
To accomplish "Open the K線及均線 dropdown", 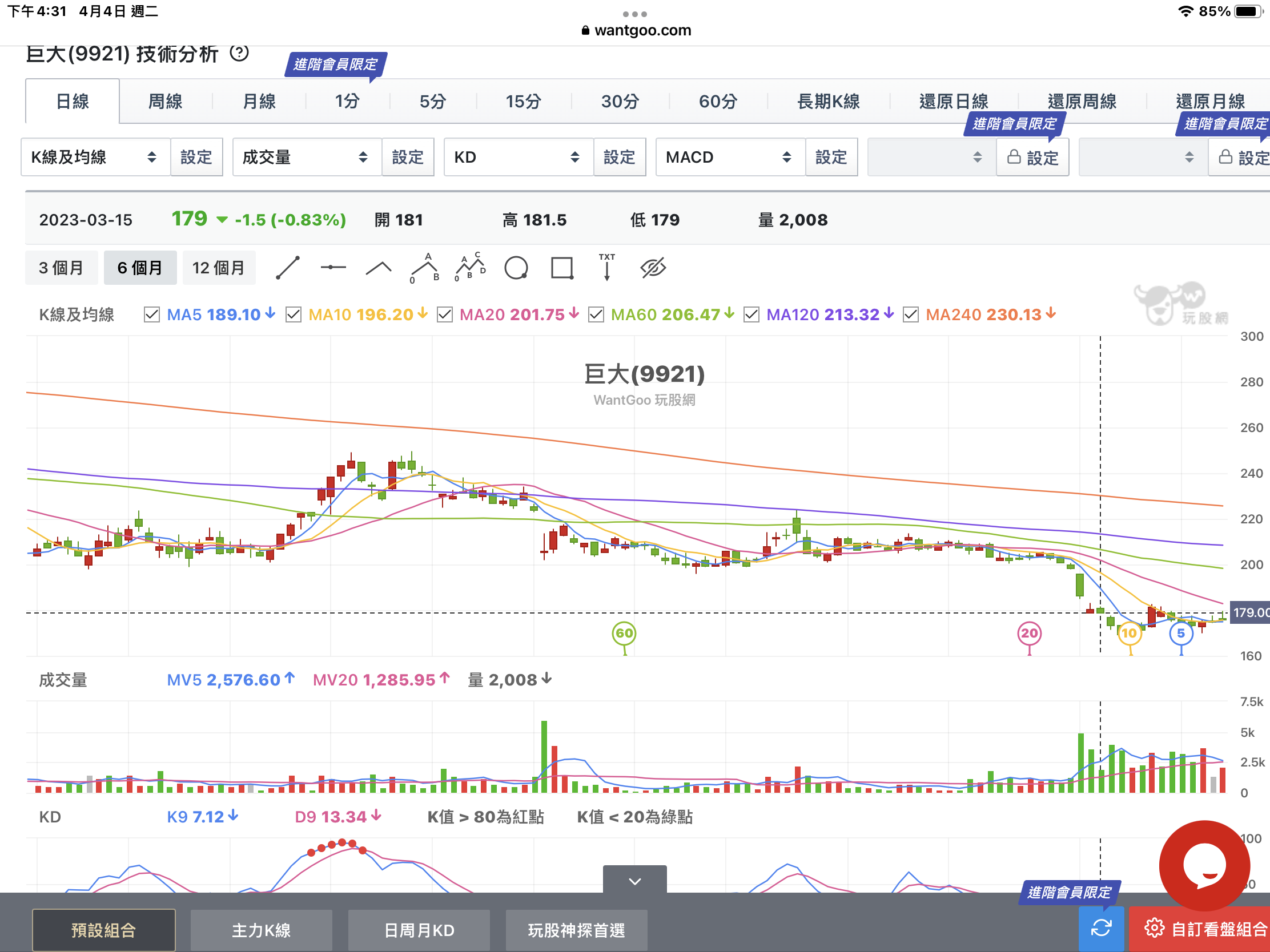I will point(95,157).
